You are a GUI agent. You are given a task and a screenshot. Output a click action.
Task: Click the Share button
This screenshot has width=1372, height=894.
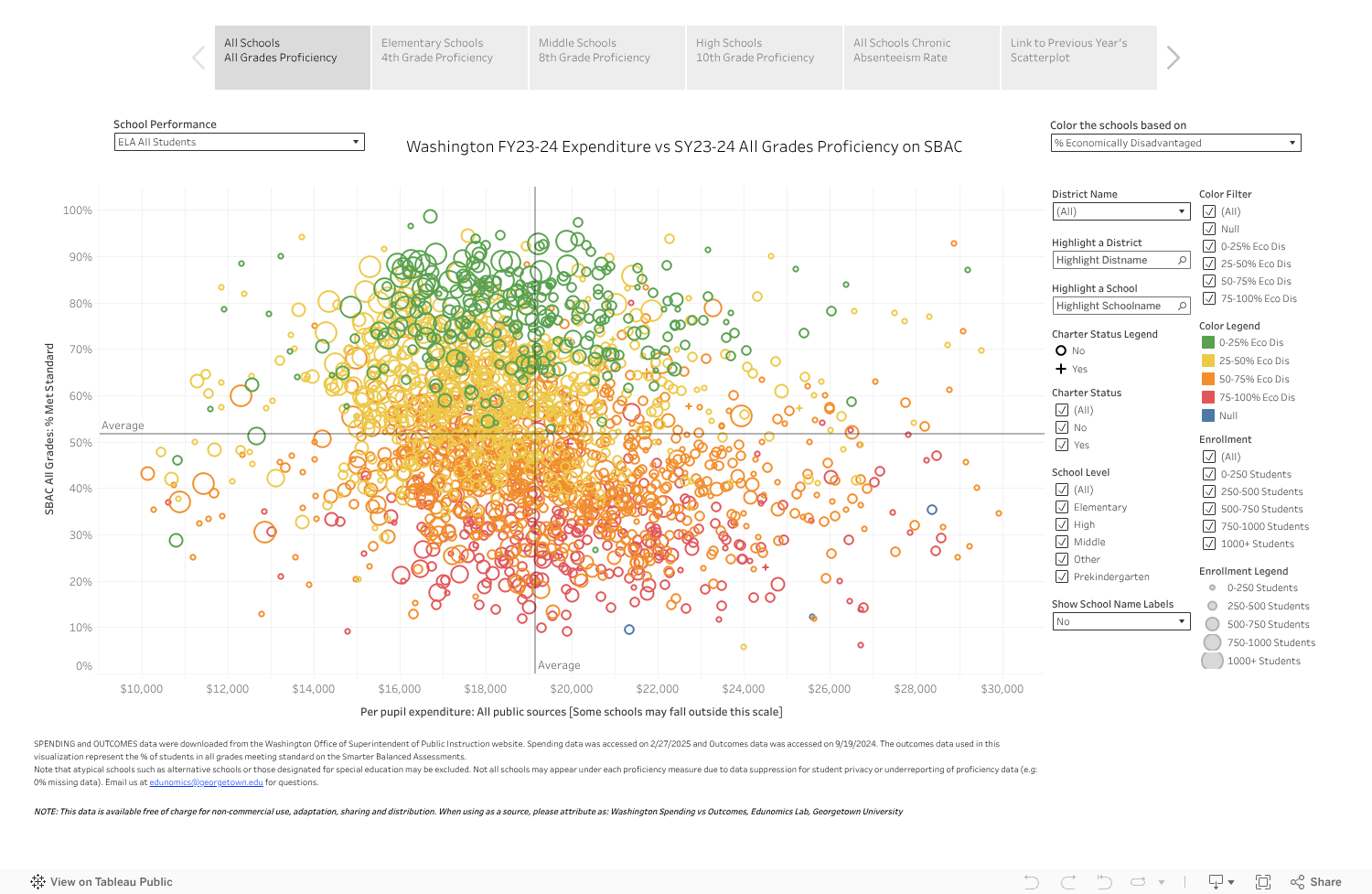(1316, 882)
